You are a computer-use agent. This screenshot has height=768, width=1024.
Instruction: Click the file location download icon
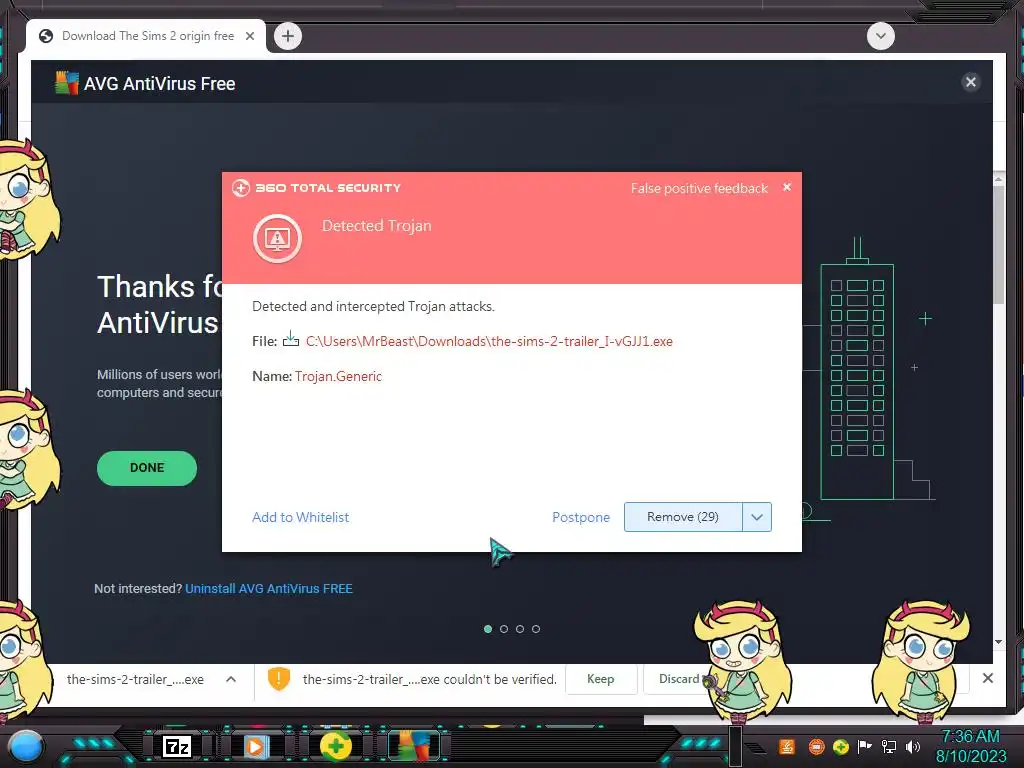tap(291, 340)
